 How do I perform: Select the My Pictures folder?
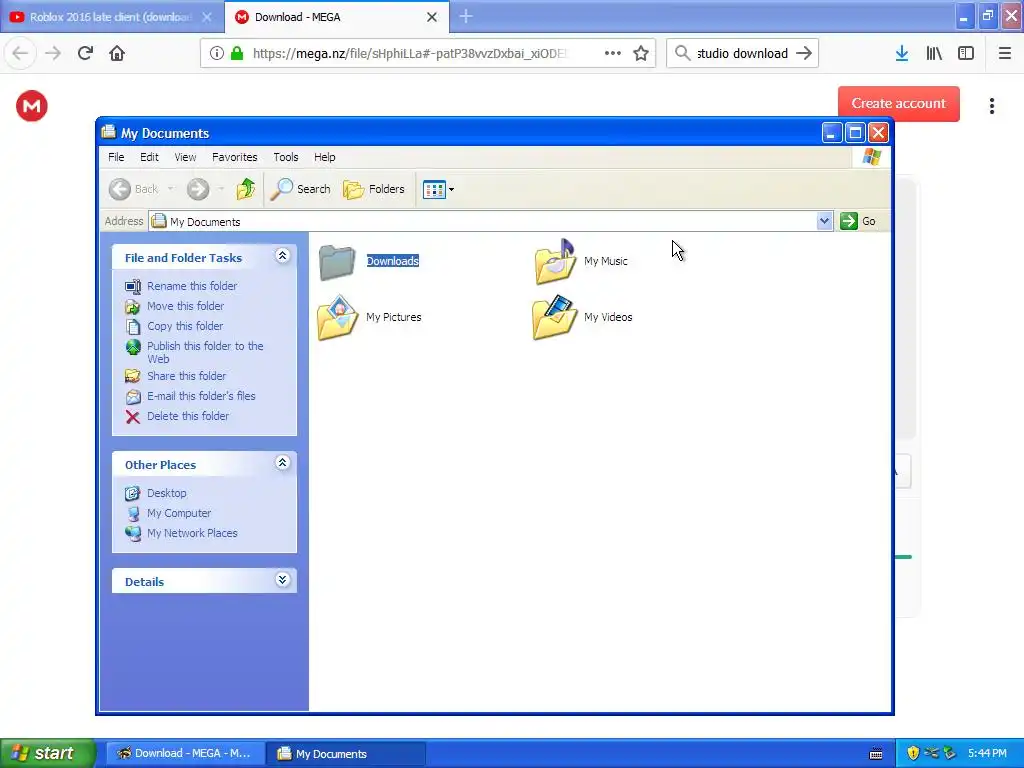point(370,317)
